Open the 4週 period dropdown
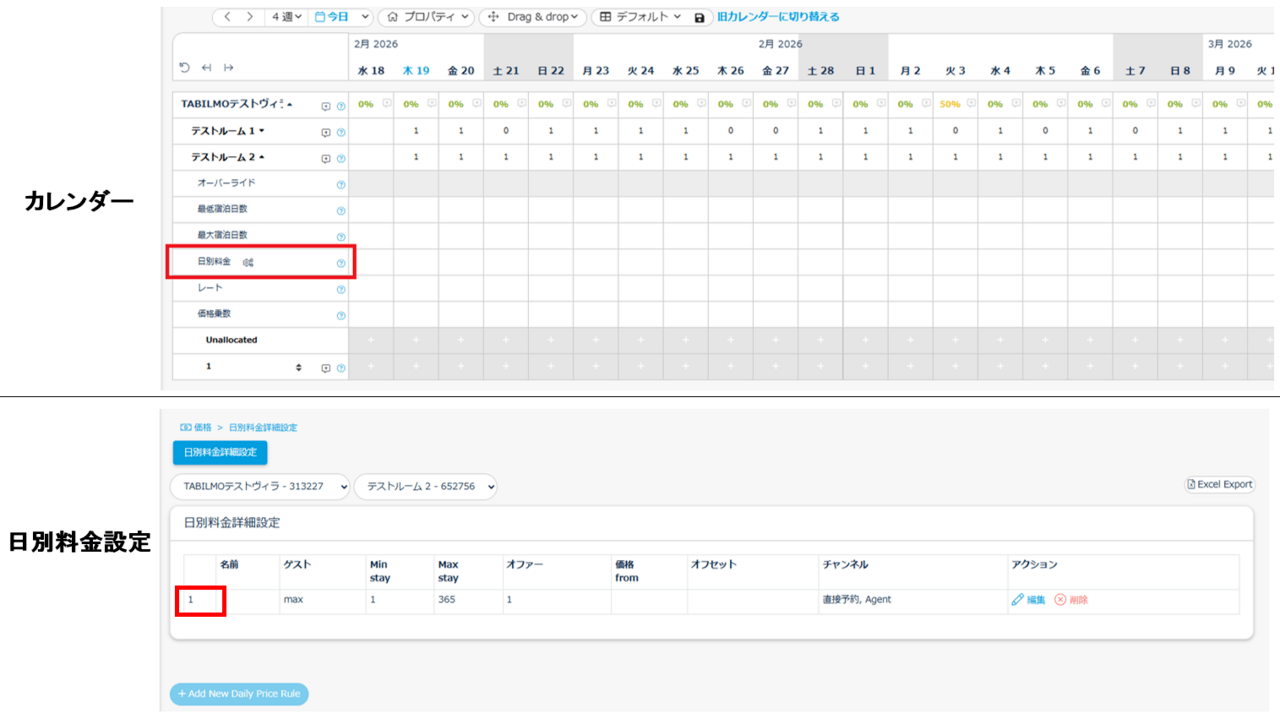The image size is (1280, 719). coord(287,17)
